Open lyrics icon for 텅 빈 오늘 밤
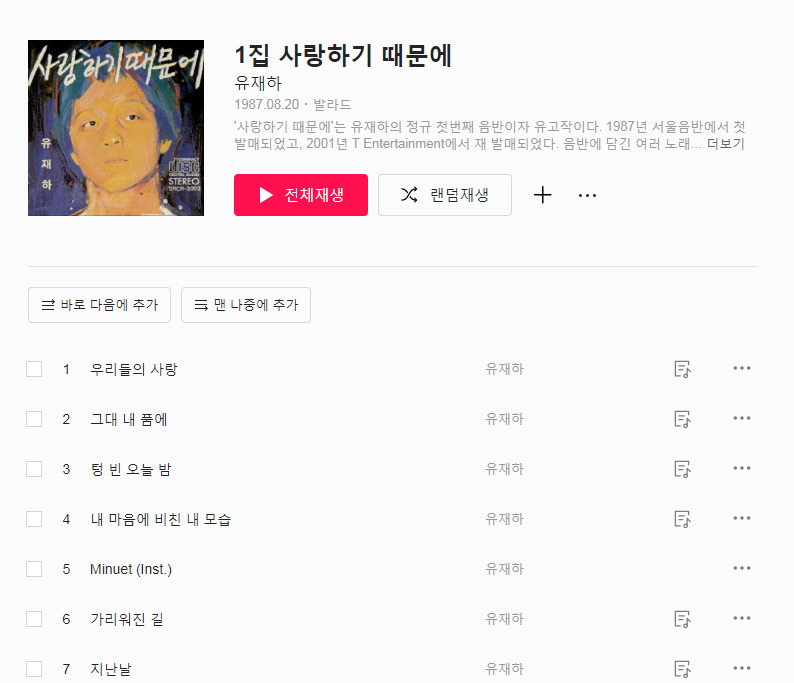 click(x=682, y=469)
